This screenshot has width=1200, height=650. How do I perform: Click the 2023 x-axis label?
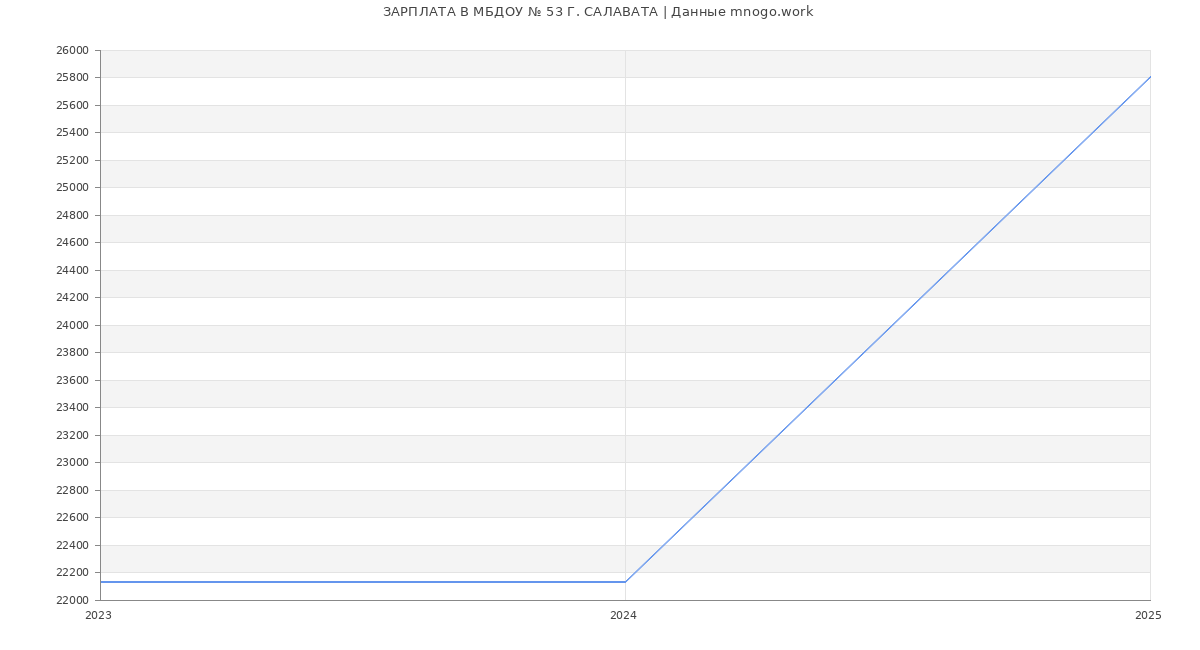click(98, 616)
